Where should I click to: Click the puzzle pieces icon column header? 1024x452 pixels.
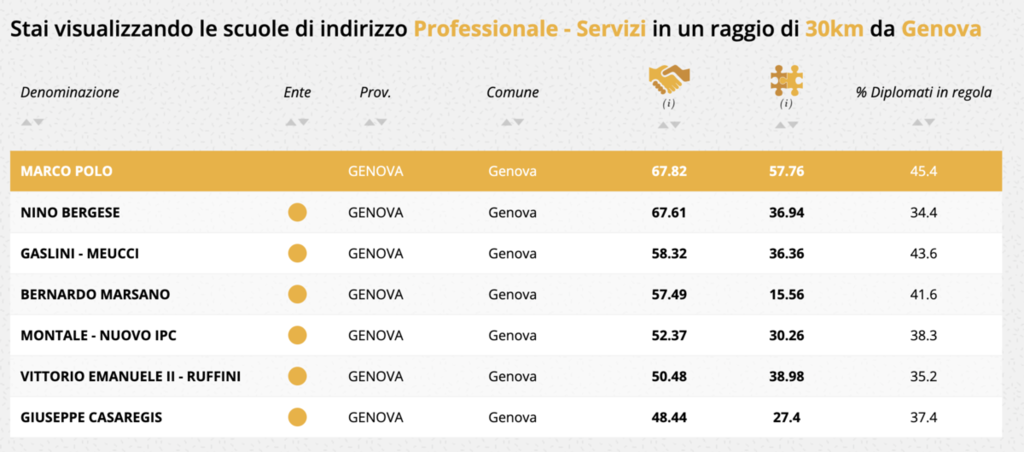click(786, 79)
